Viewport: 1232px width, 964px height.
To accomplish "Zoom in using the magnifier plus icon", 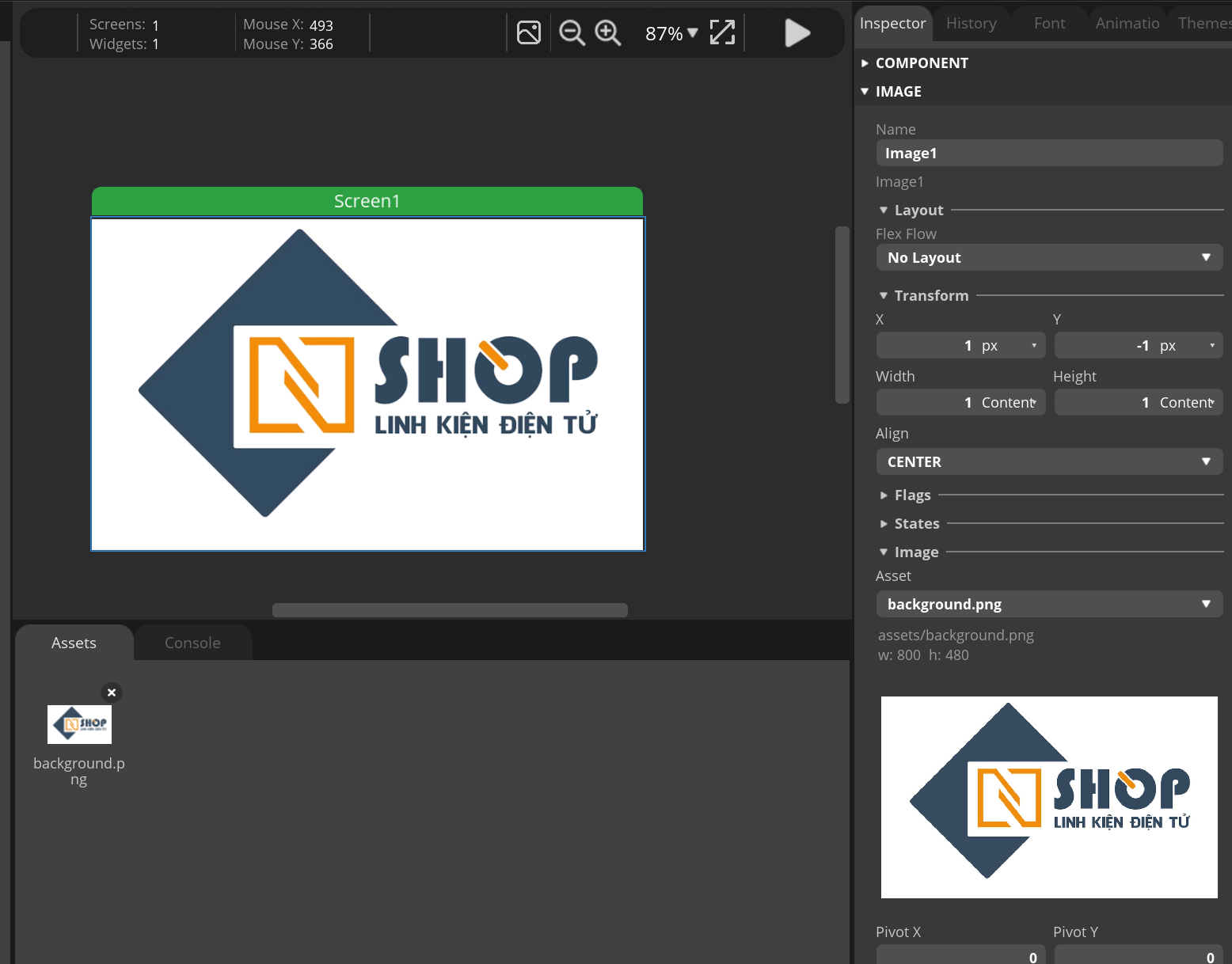I will pyautogui.click(x=608, y=32).
